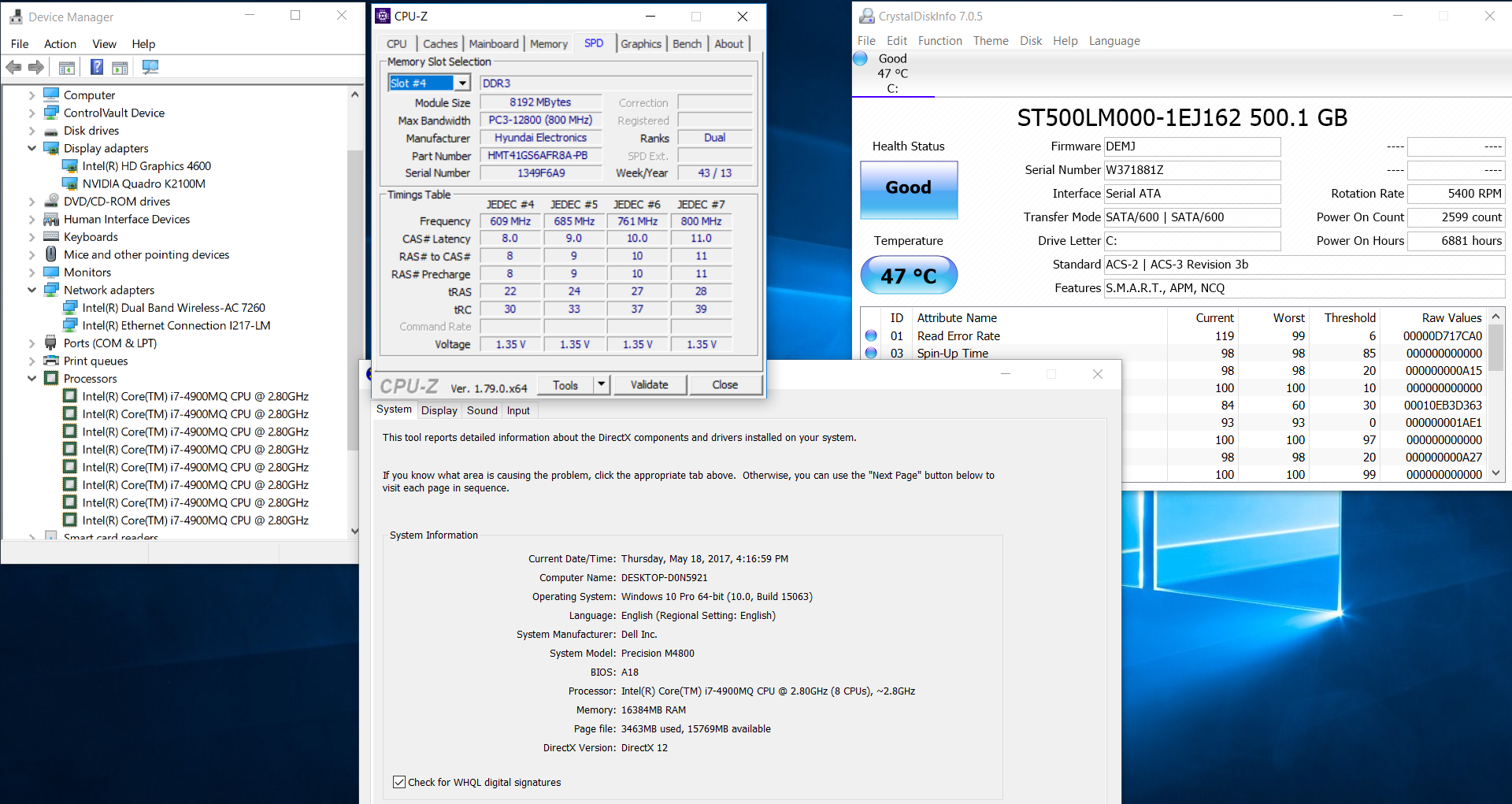The width and height of the screenshot is (1512, 804).
Task: Click the Ethernet Connection I217-LM adapter icon
Action: [70, 325]
